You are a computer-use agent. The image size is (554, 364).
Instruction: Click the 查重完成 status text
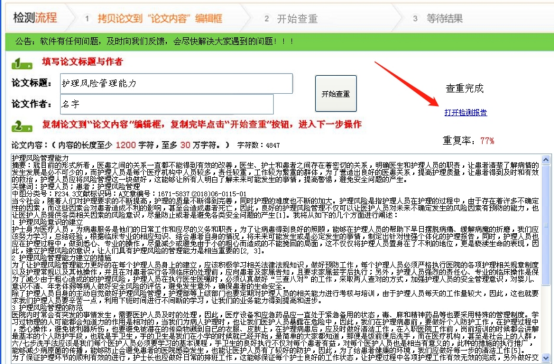pyautogui.click(x=464, y=88)
